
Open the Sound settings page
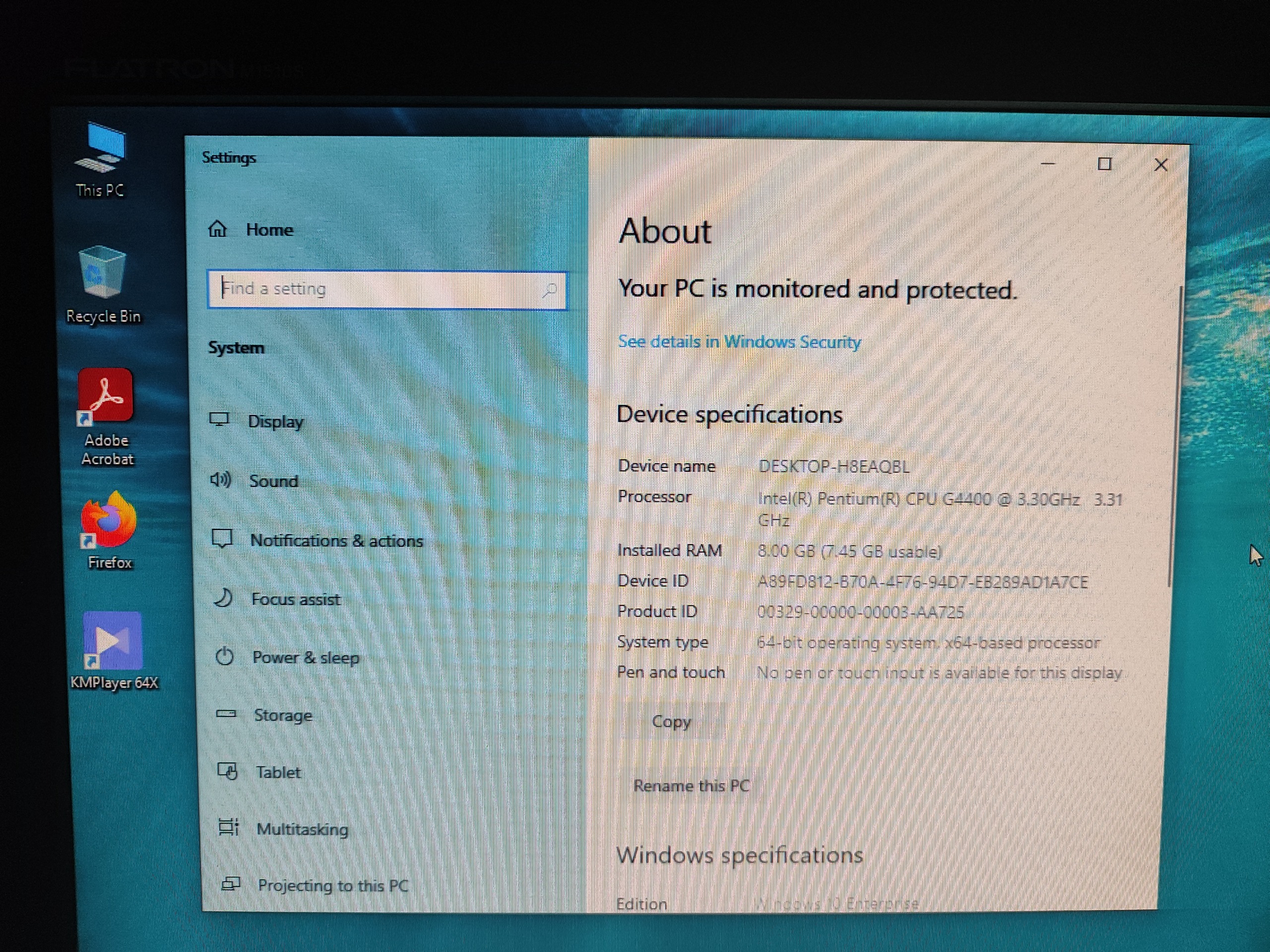pyautogui.click(x=273, y=481)
